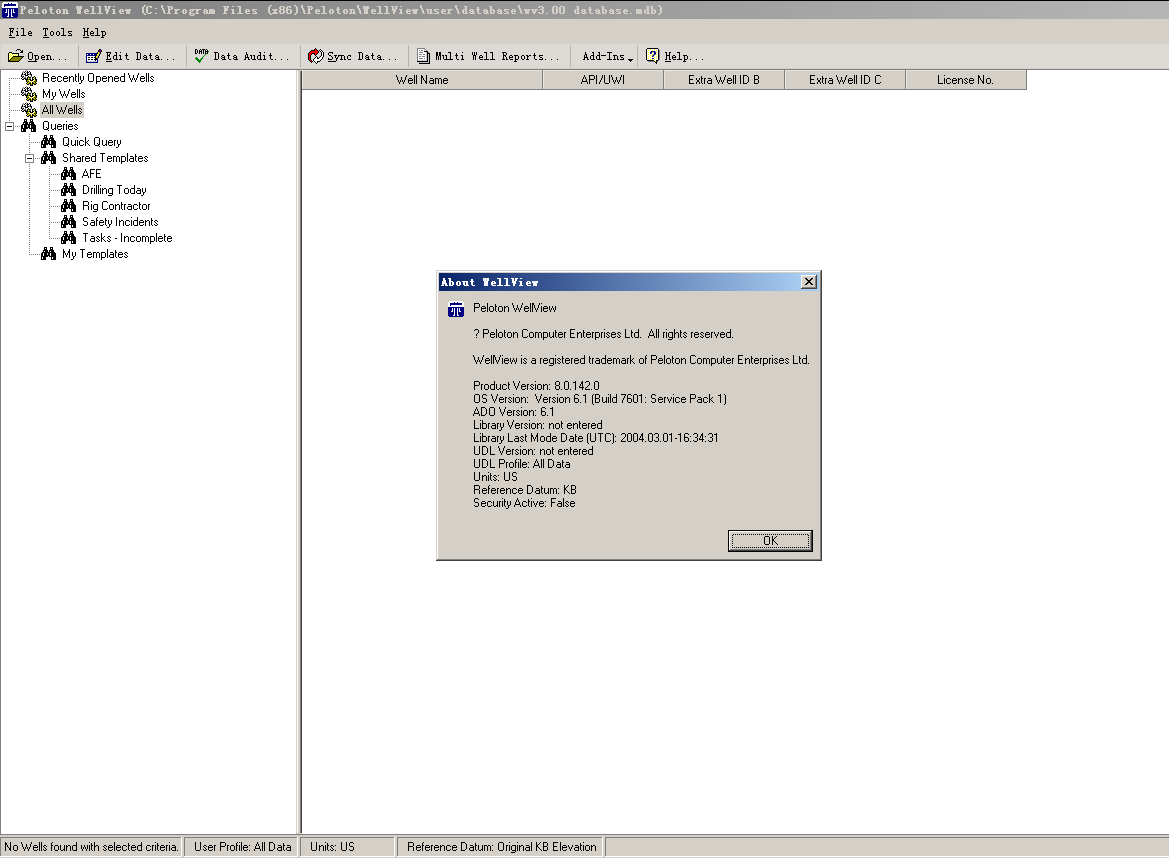Click the Shared Templates binoculars icon
This screenshot has width=1169, height=859.
(x=48, y=158)
